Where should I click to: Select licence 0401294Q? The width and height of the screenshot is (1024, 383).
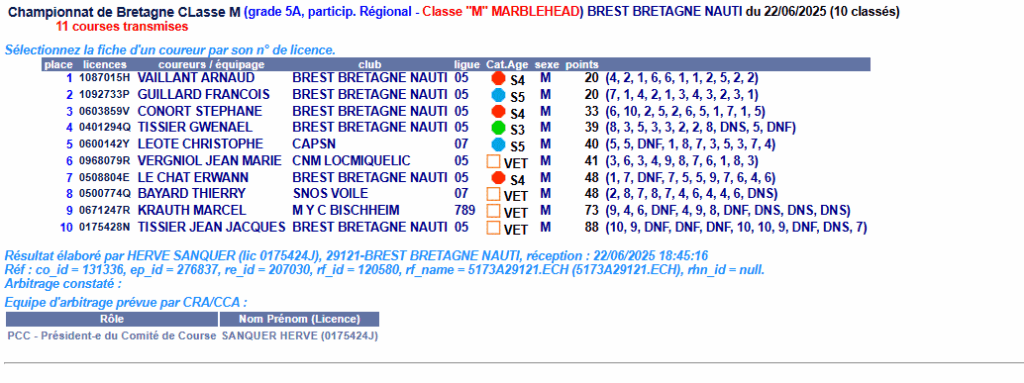[x=104, y=127]
